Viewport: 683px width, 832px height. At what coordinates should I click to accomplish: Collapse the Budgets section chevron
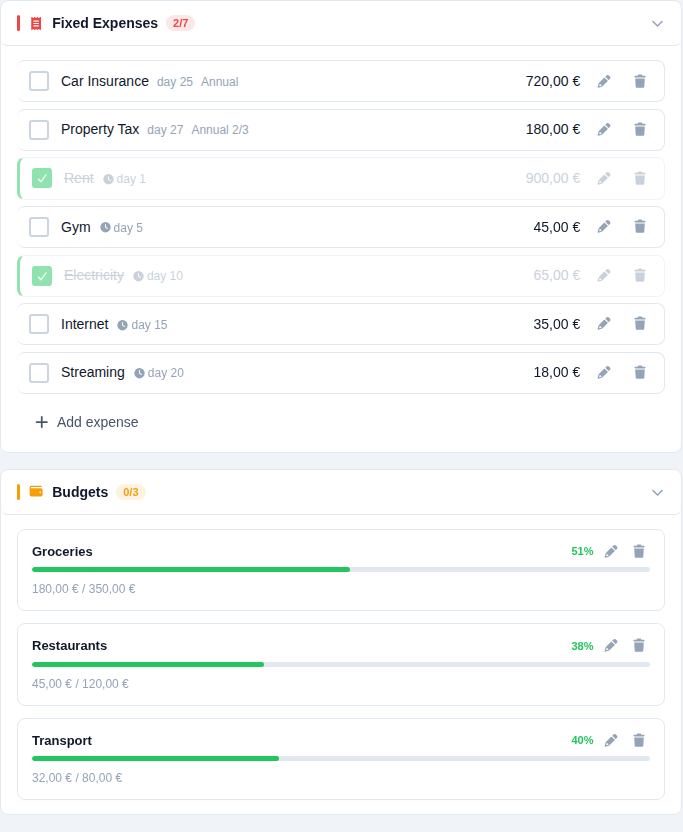(657, 492)
